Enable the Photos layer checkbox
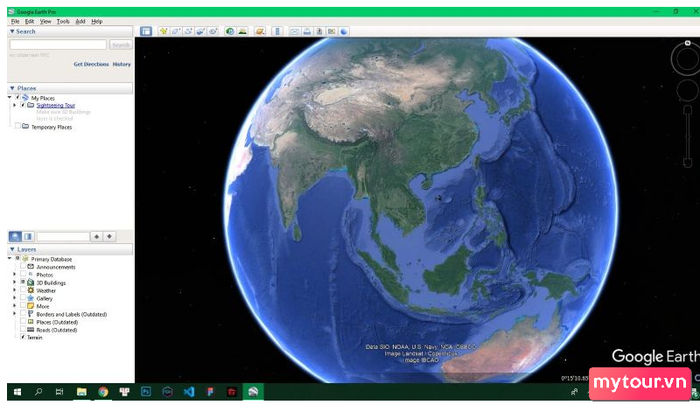700x411 pixels. [23, 274]
